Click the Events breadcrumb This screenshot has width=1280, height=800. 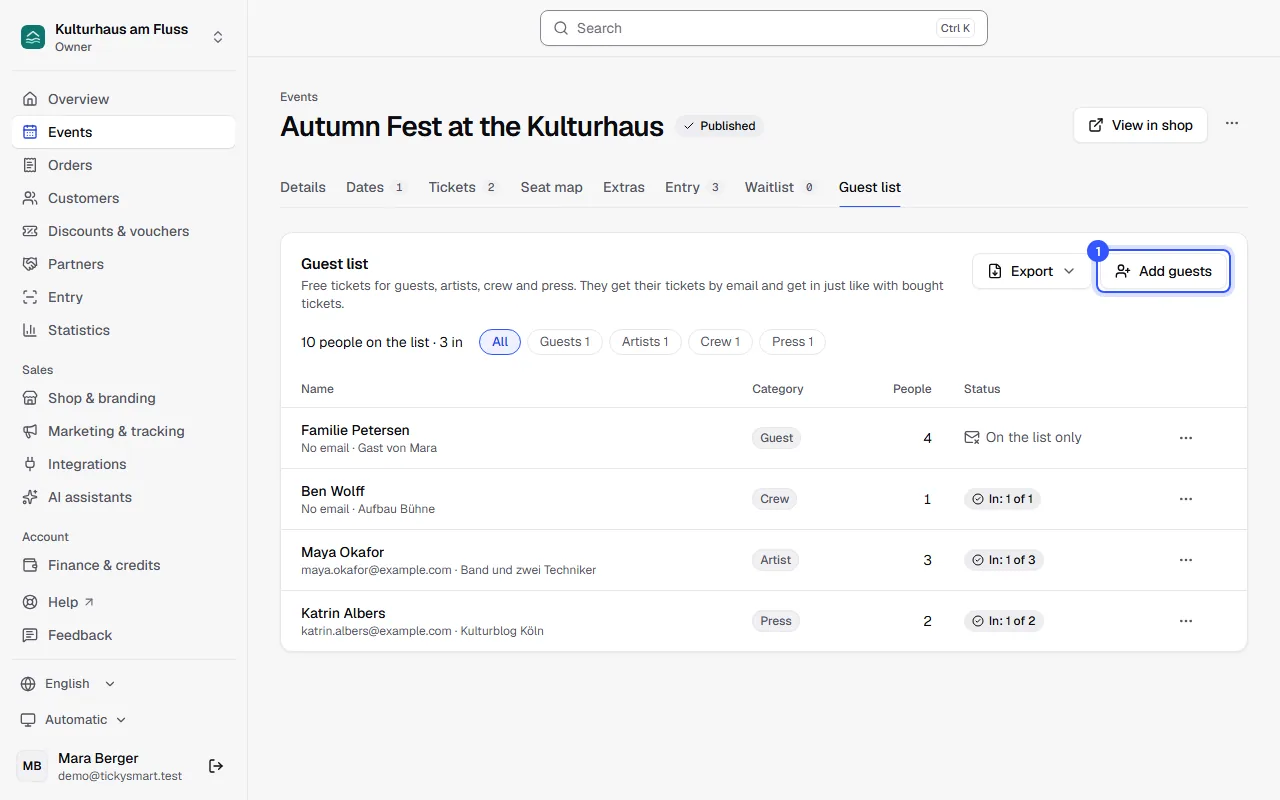pos(299,97)
